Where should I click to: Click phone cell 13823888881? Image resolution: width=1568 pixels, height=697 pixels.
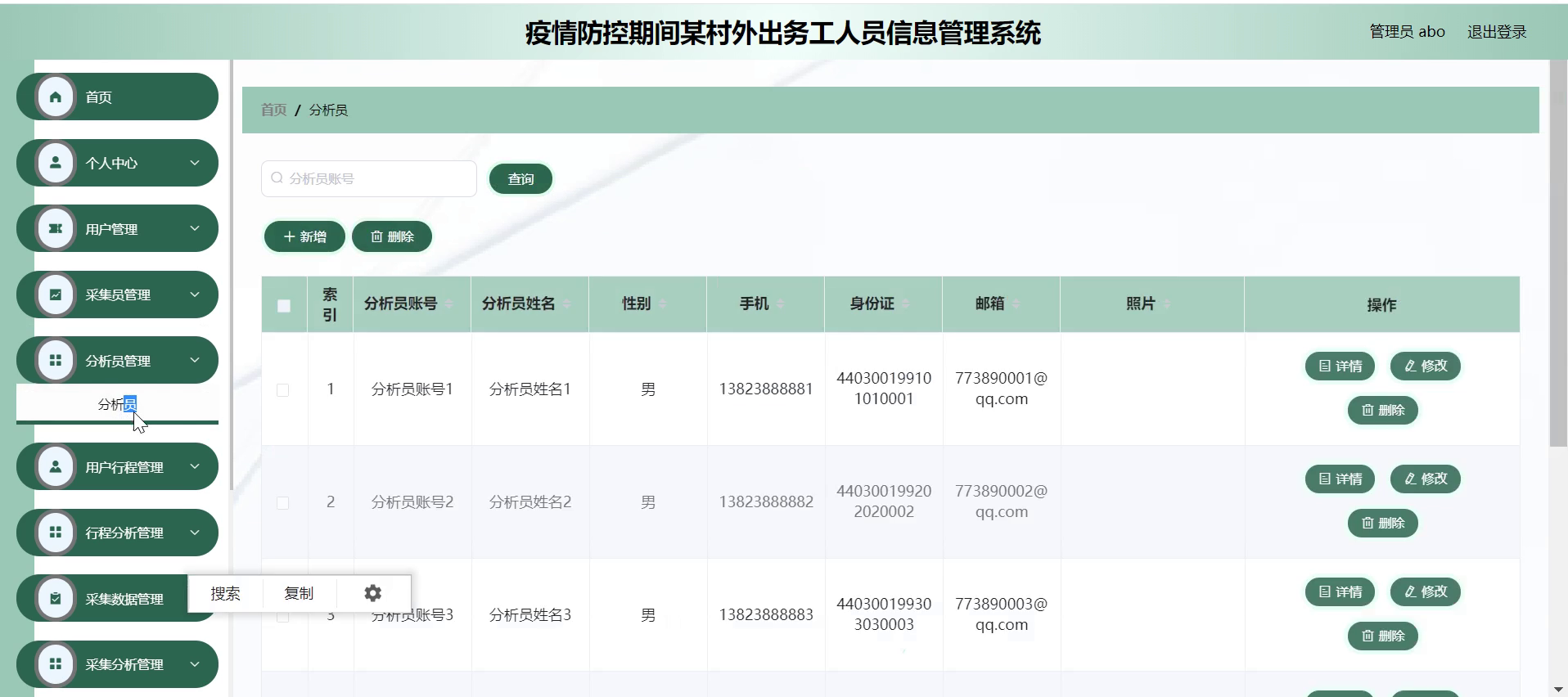(766, 389)
